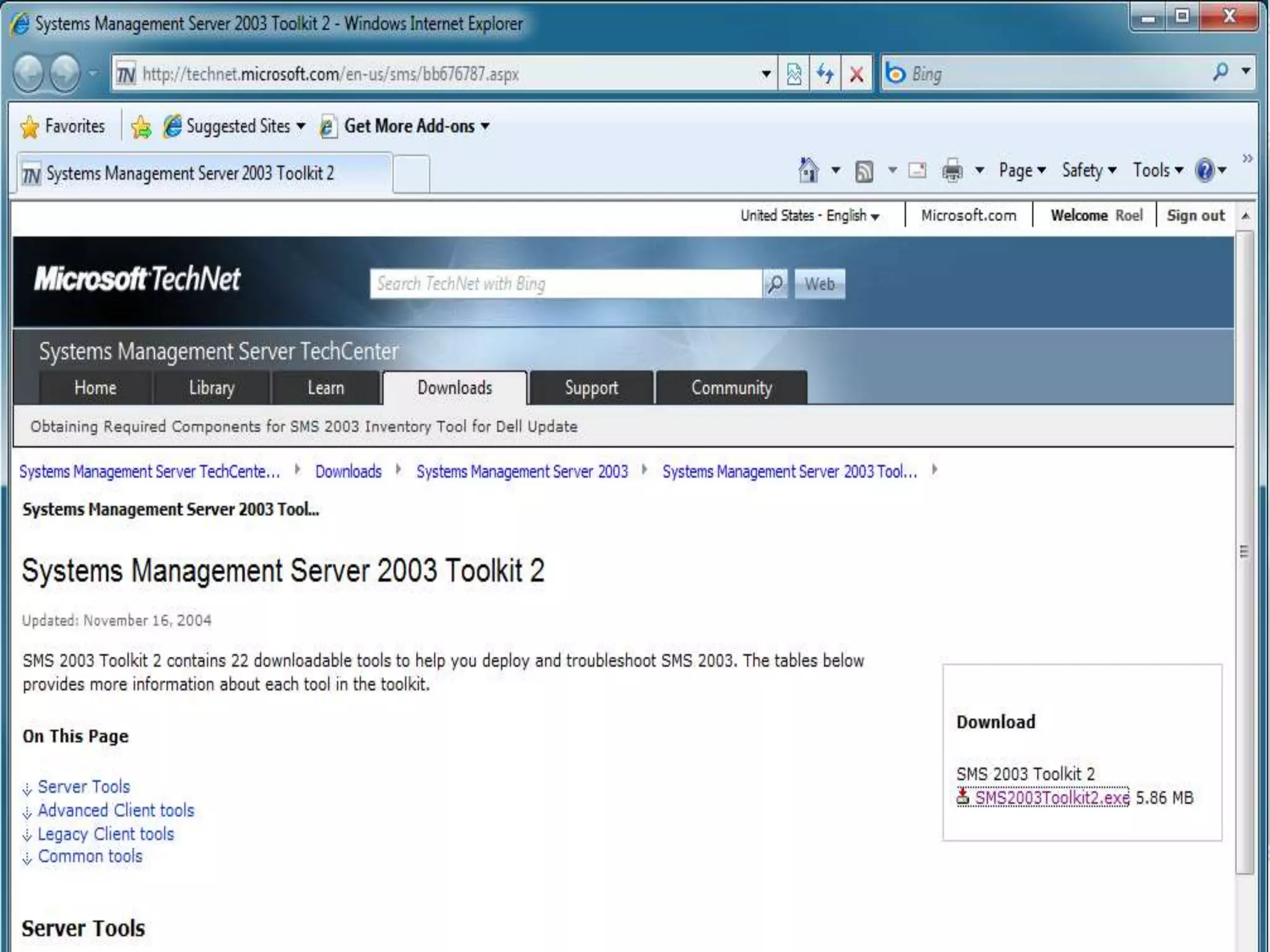
Task: Jump to Common tools link
Action: tap(90, 857)
